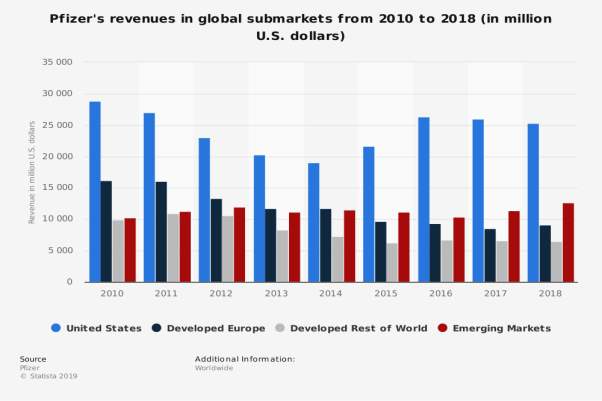602x401 pixels.
Task: Click the 25 000 y-axis value
Action: tap(57, 125)
